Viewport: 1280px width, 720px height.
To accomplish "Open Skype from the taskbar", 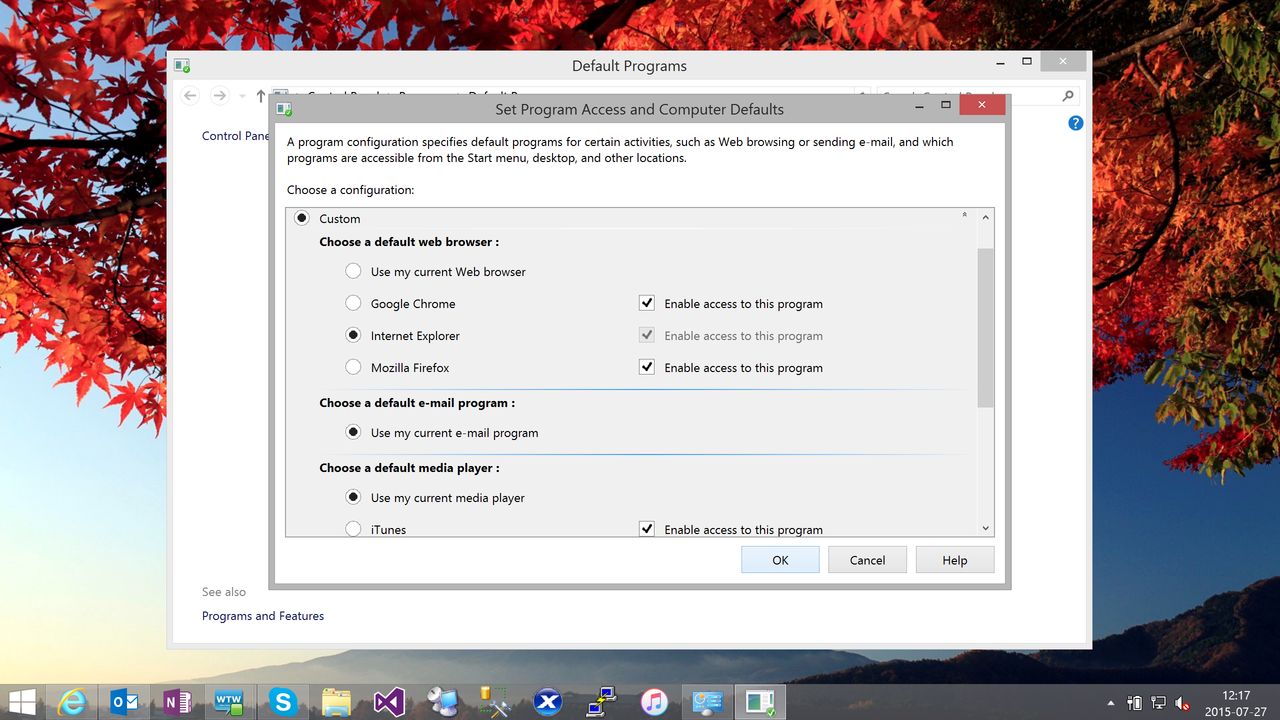I will coord(282,702).
